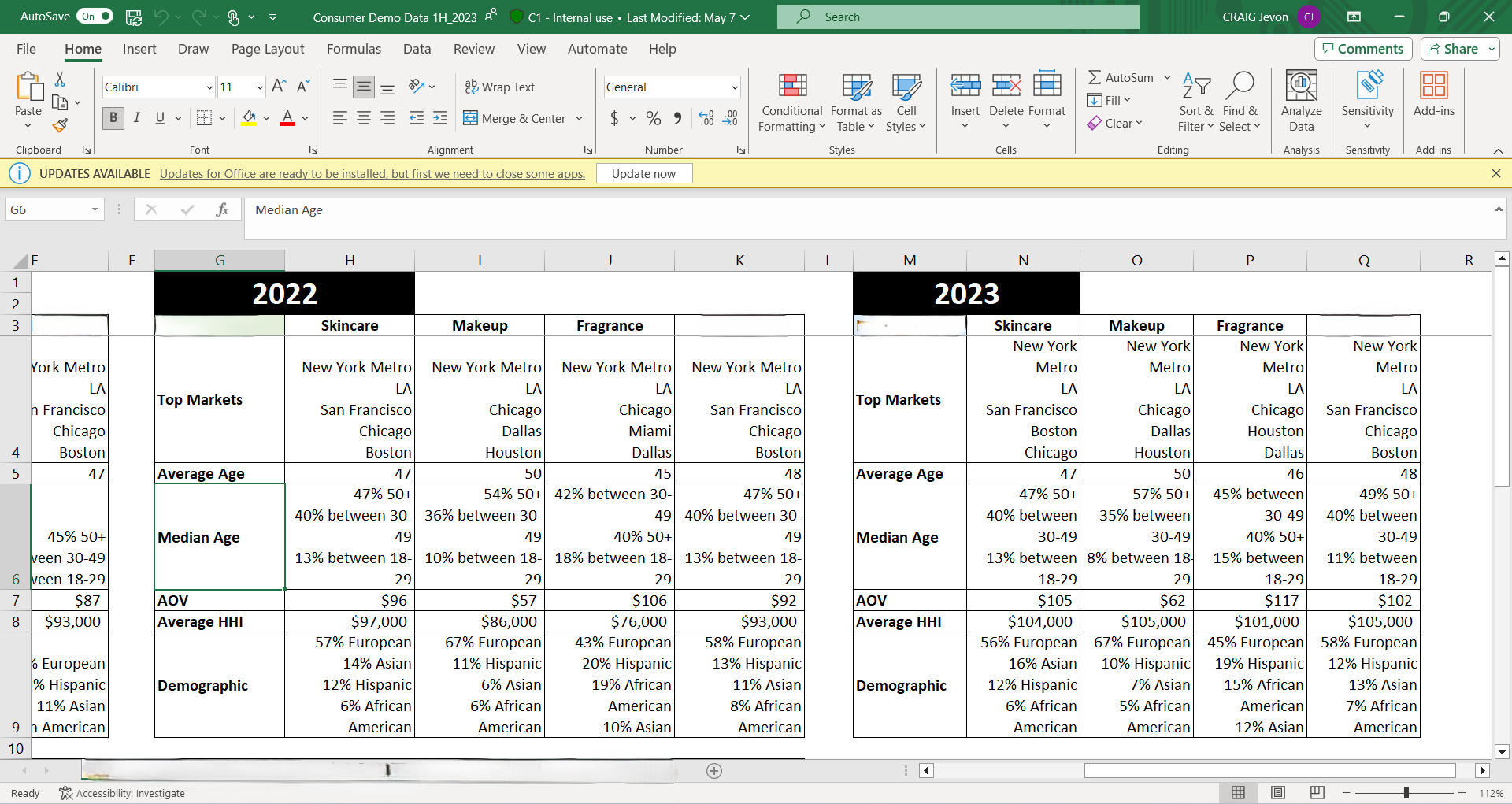The width and height of the screenshot is (1512, 804).
Task: Click the Fill Color yellow swatch
Action: (249, 118)
